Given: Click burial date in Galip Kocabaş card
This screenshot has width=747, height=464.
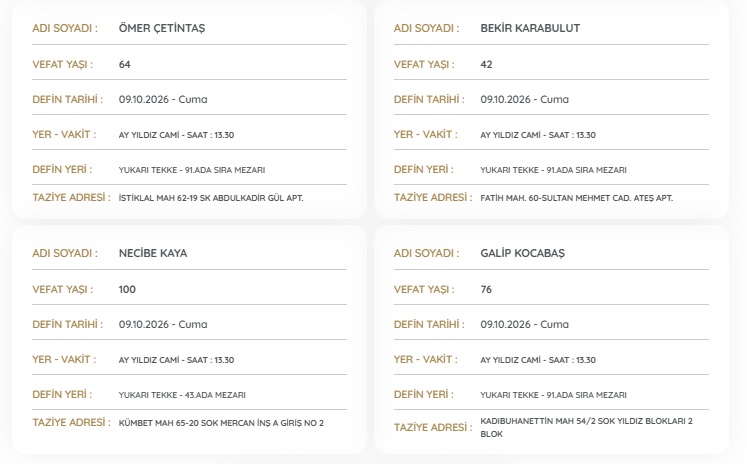Looking at the screenshot, I should click(x=525, y=324).
